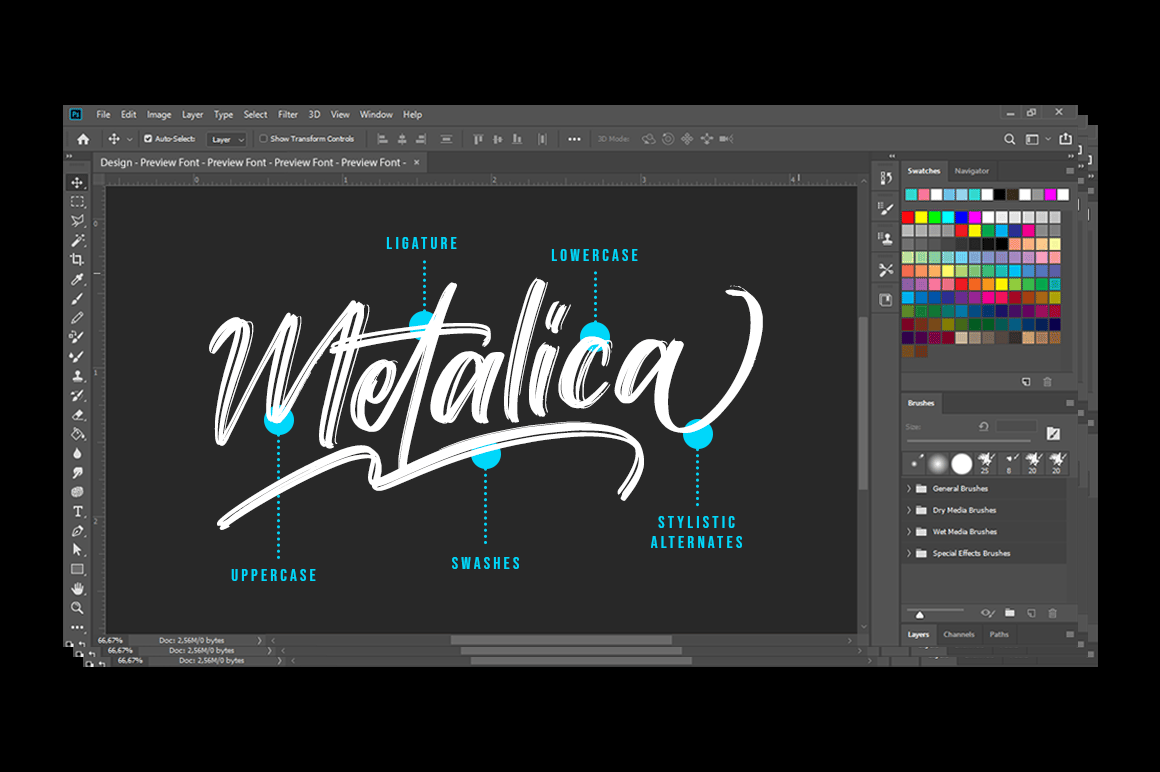
Task: Select the hard round brush thumbnail
Action: [961, 464]
